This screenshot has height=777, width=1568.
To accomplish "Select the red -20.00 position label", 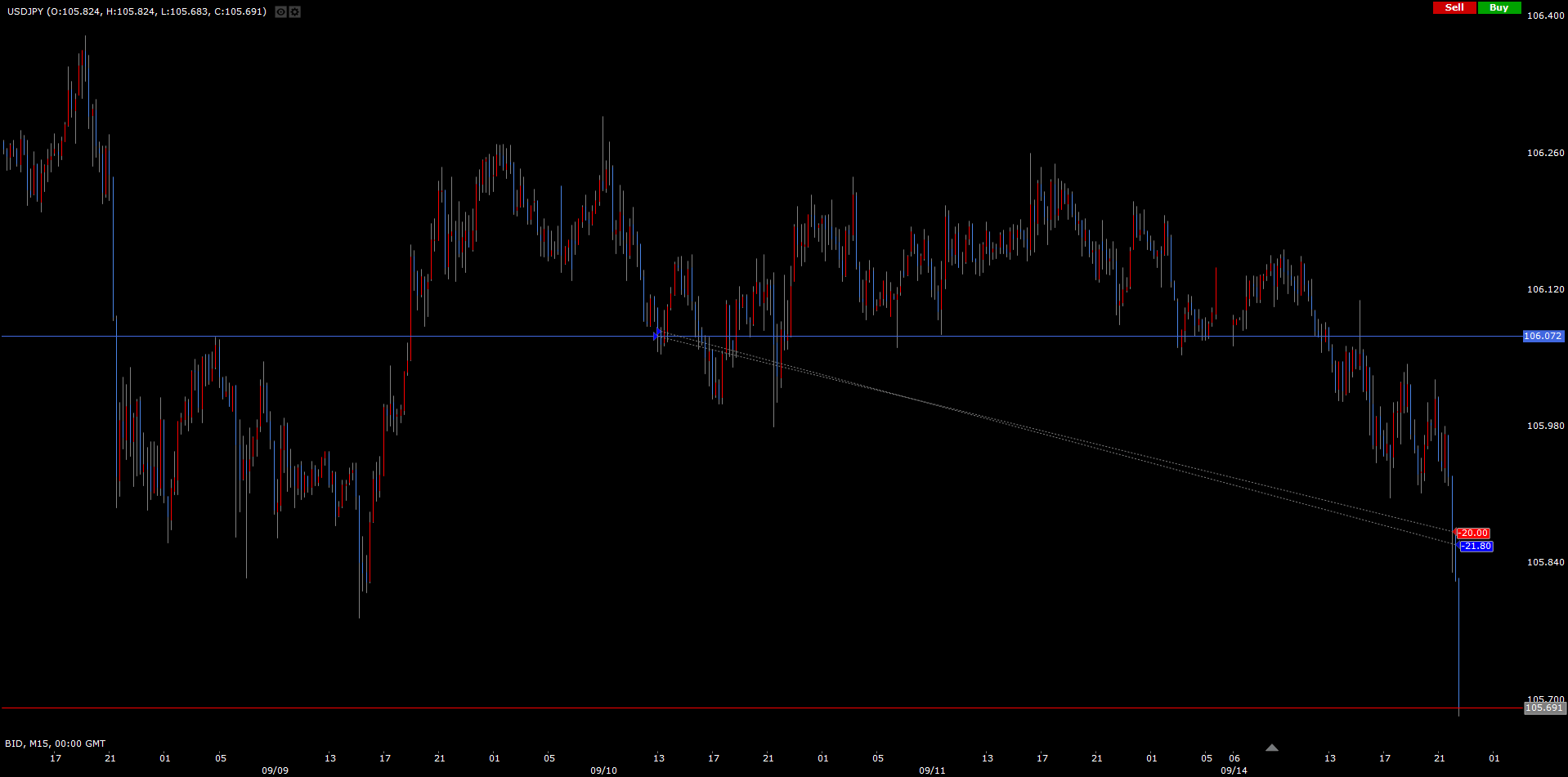I will coord(1473,534).
